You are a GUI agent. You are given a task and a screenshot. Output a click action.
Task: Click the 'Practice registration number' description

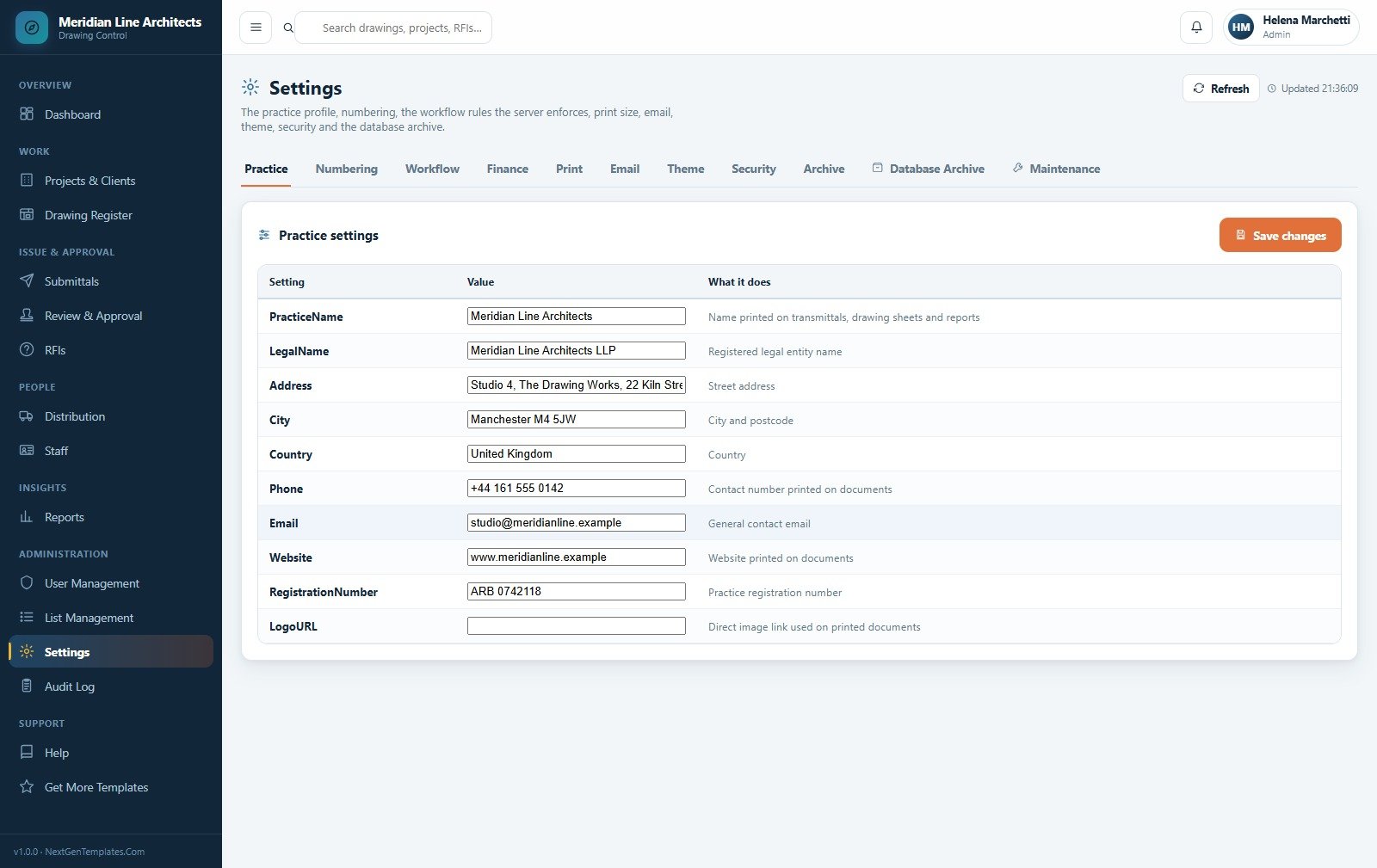(775, 593)
